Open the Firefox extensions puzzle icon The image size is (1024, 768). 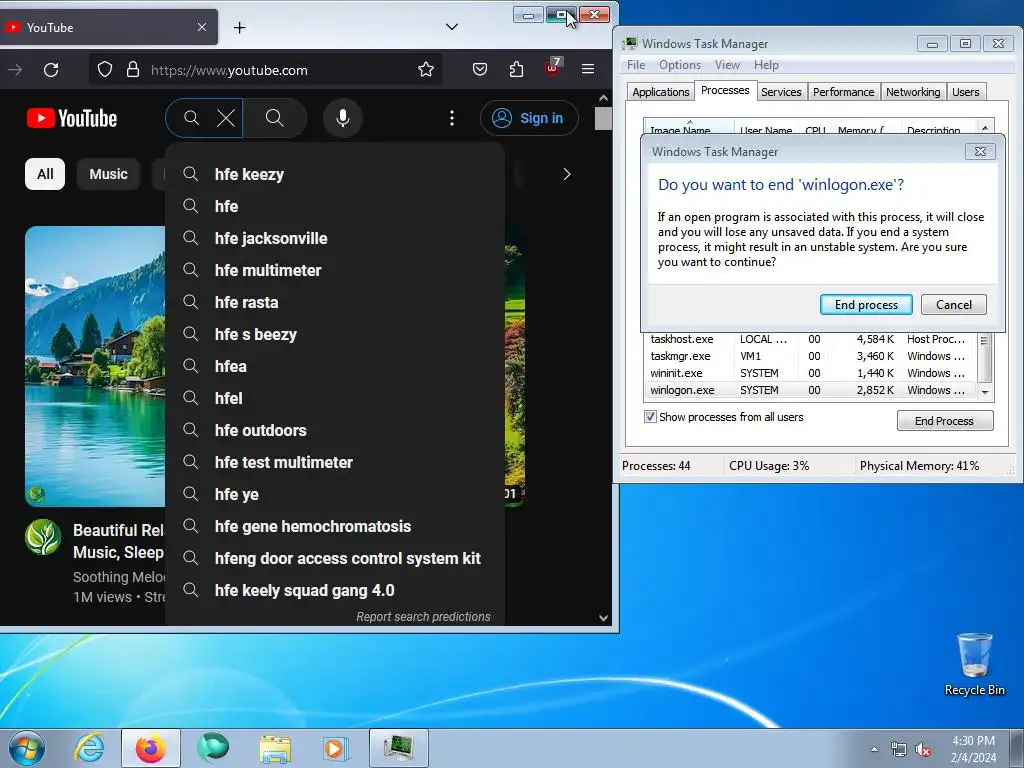coord(516,69)
